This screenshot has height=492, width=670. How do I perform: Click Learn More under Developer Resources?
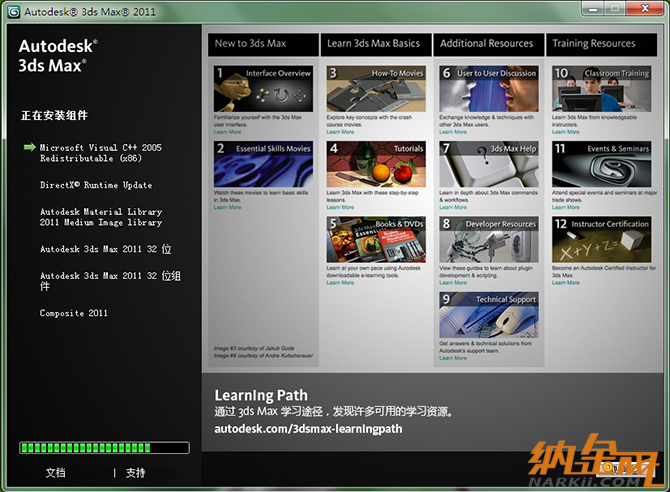coord(453,283)
